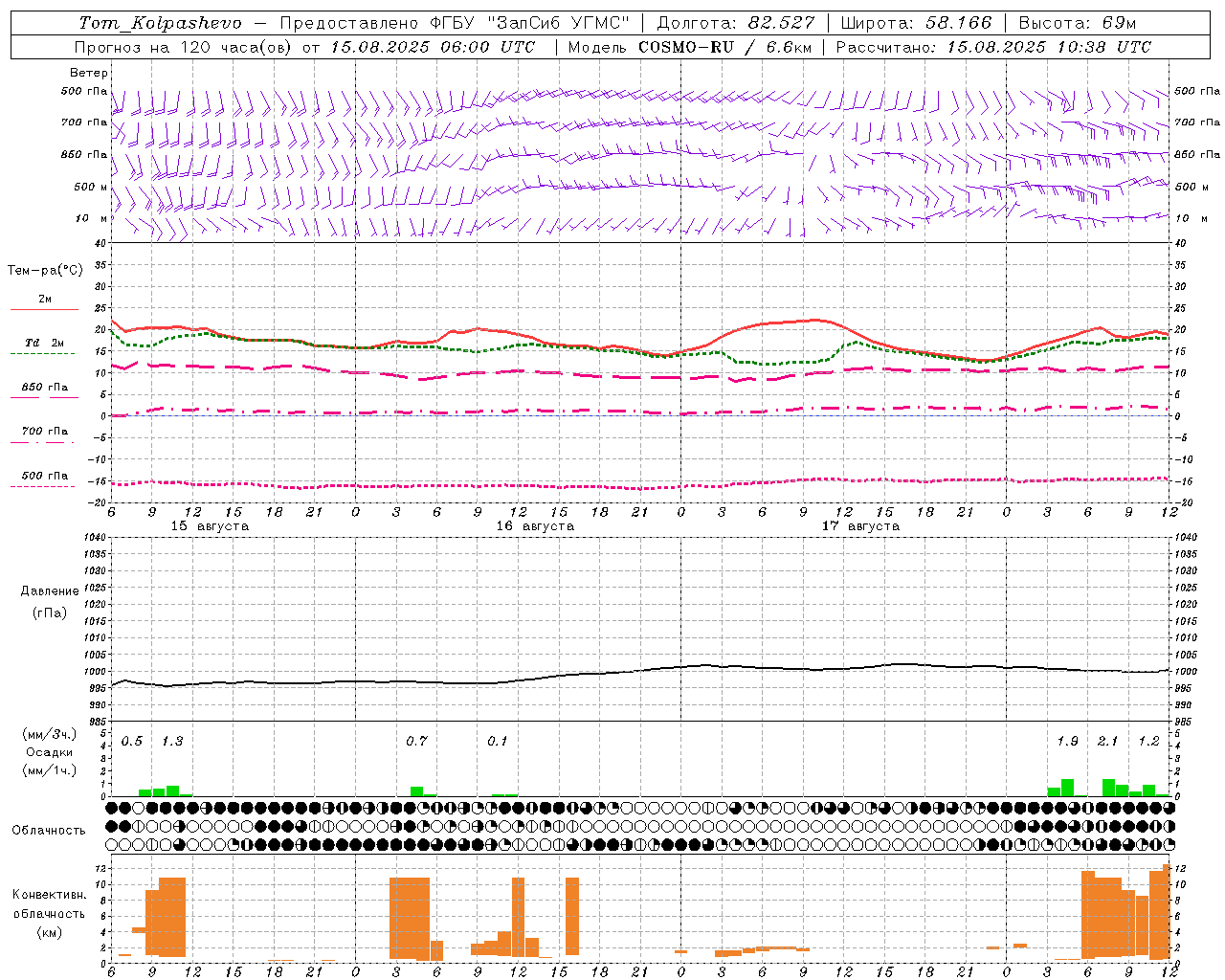Click the 0.5 precipitation total
The width and height of the screenshot is (1225, 980).
(132, 742)
